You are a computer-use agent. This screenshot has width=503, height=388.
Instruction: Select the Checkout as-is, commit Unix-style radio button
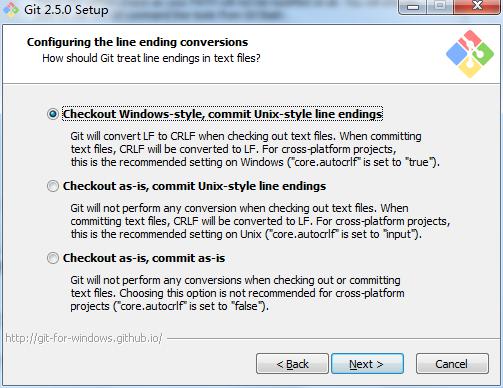pos(53,186)
